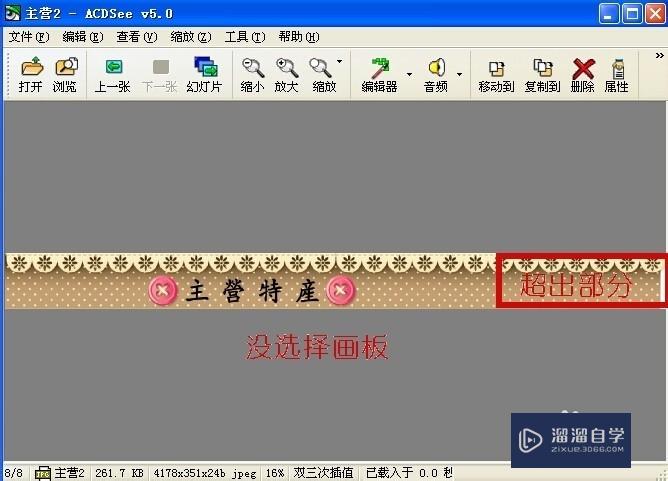Click the greyed-out Next image (下一张) icon
The image size is (668, 481).
[x=159, y=75]
